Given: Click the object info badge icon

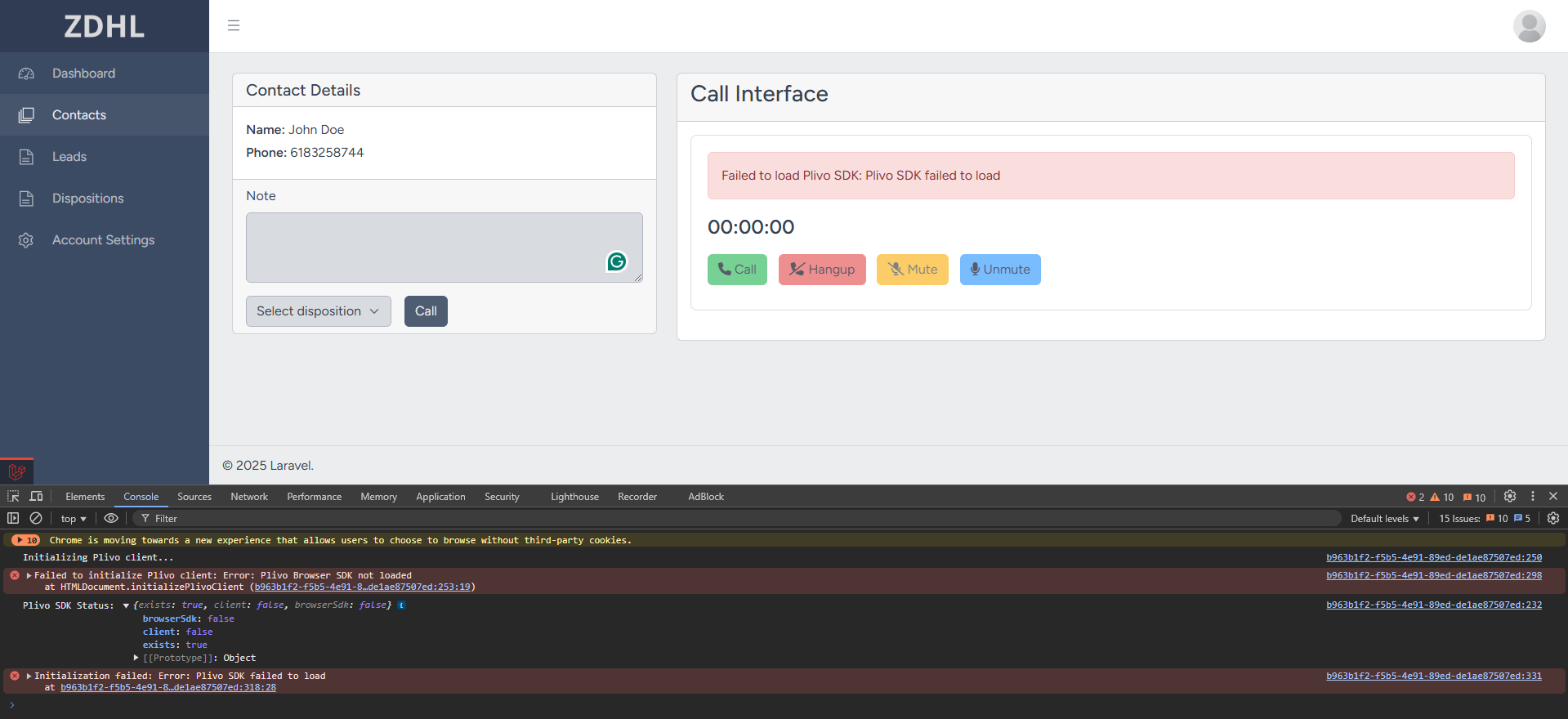Looking at the screenshot, I should pos(401,605).
